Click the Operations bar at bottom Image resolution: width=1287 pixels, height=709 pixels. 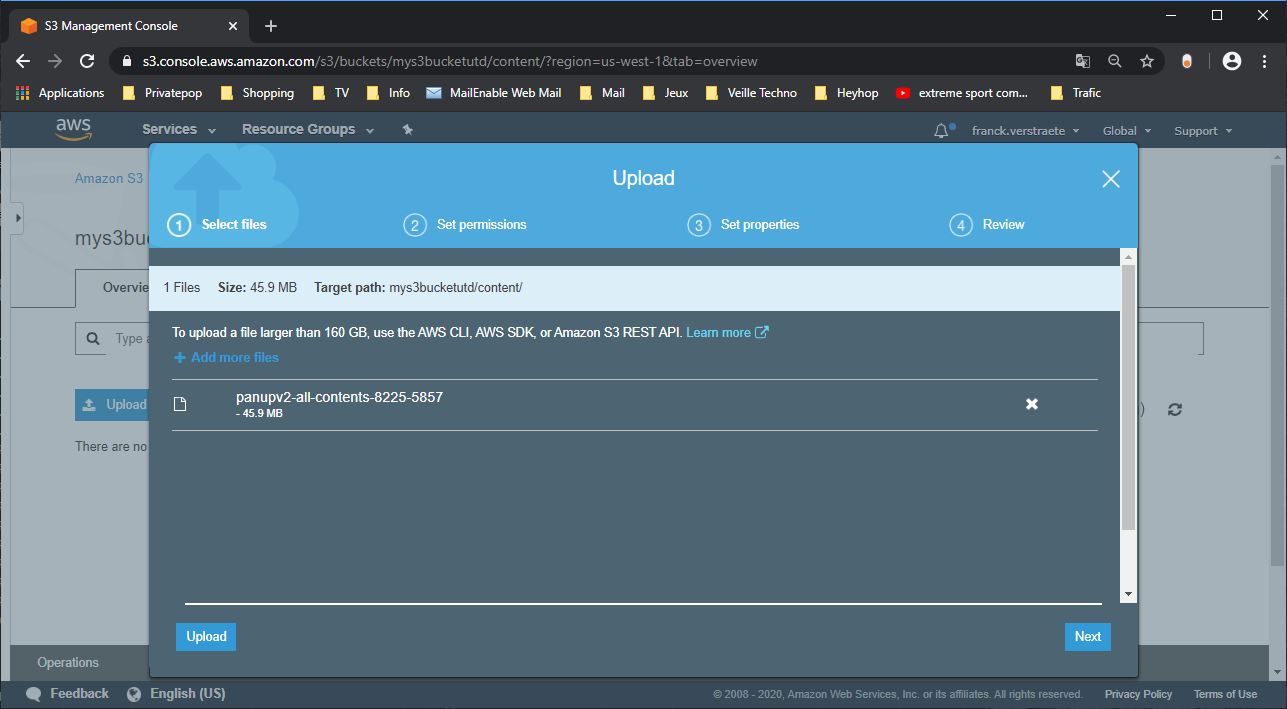[x=68, y=663]
